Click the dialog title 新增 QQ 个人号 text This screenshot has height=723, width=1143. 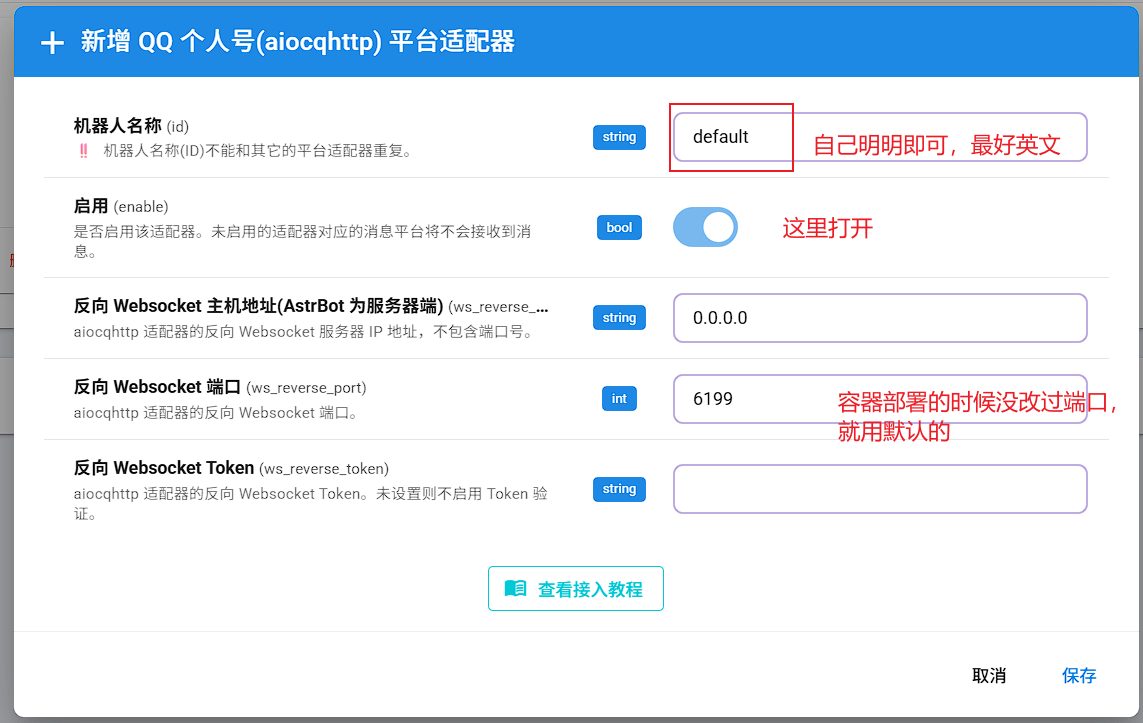tap(297, 42)
